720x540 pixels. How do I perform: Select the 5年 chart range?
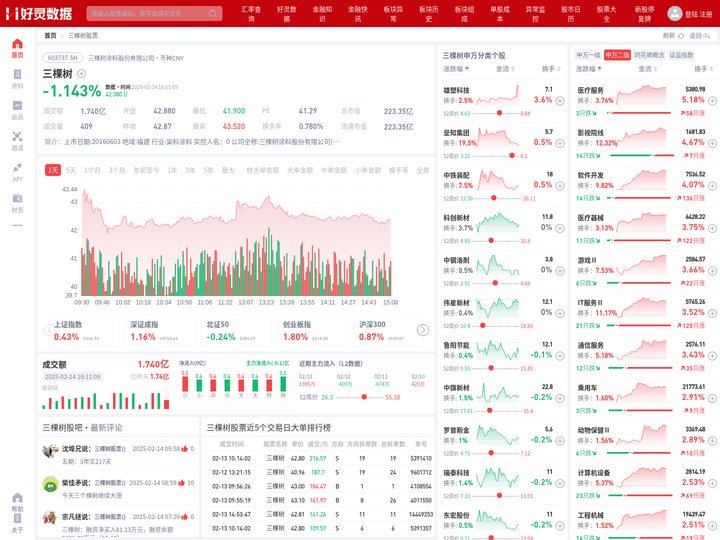click(208, 170)
